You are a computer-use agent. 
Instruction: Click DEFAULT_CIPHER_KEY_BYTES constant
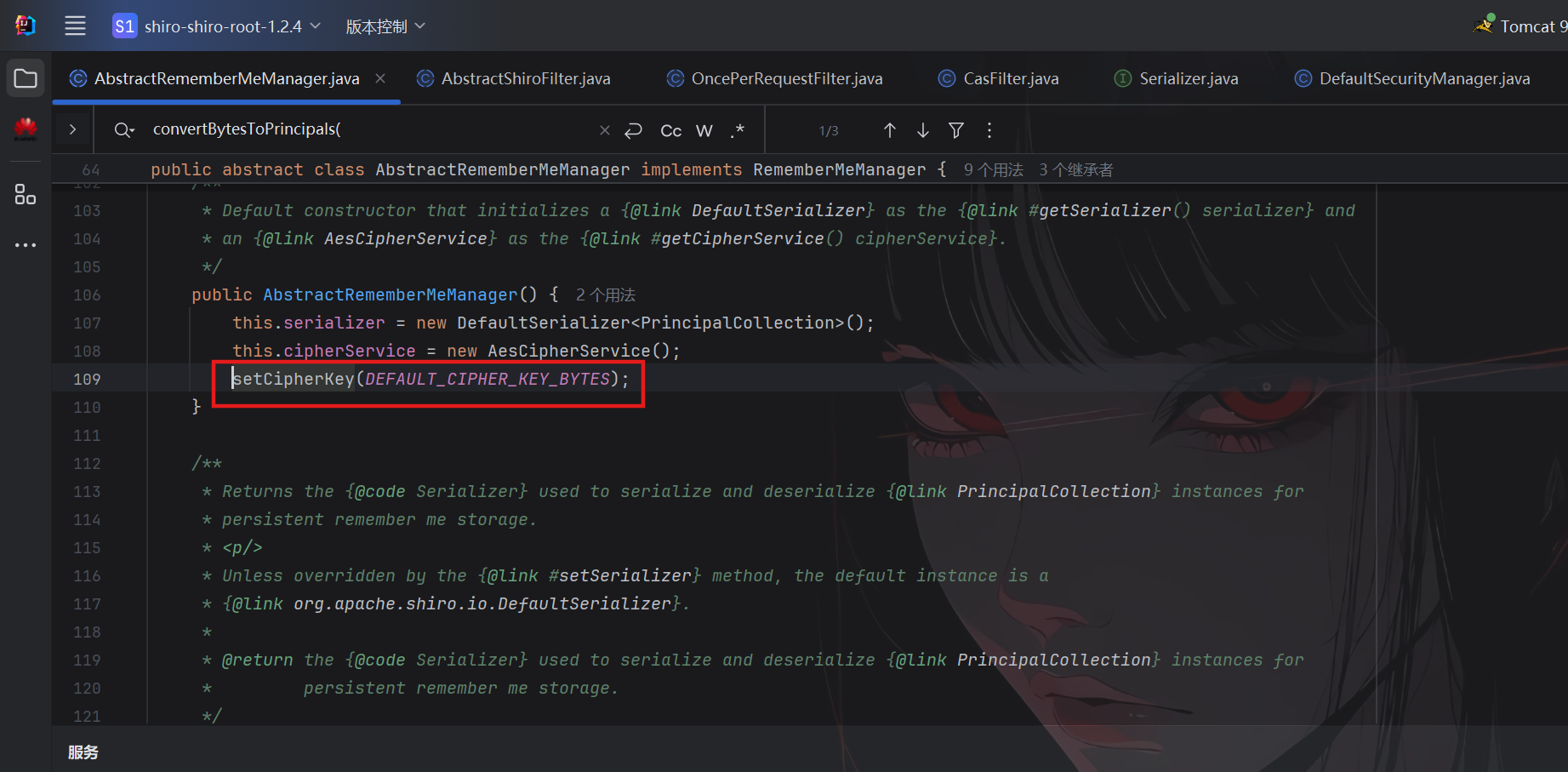[488, 379]
